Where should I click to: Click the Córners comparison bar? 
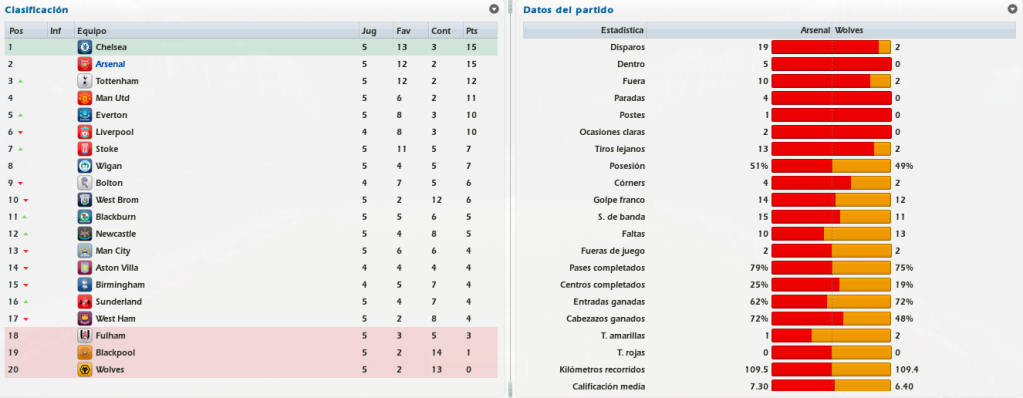click(x=831, y=183)
